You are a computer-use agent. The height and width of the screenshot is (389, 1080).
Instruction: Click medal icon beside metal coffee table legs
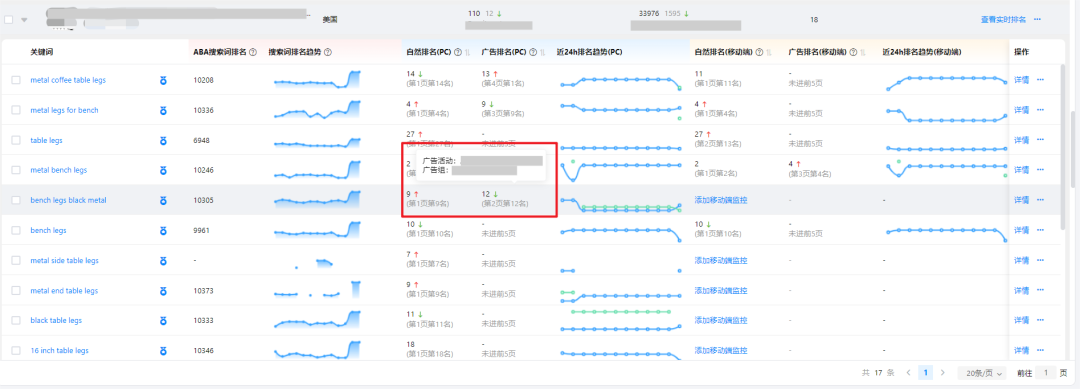pos(163,81)
